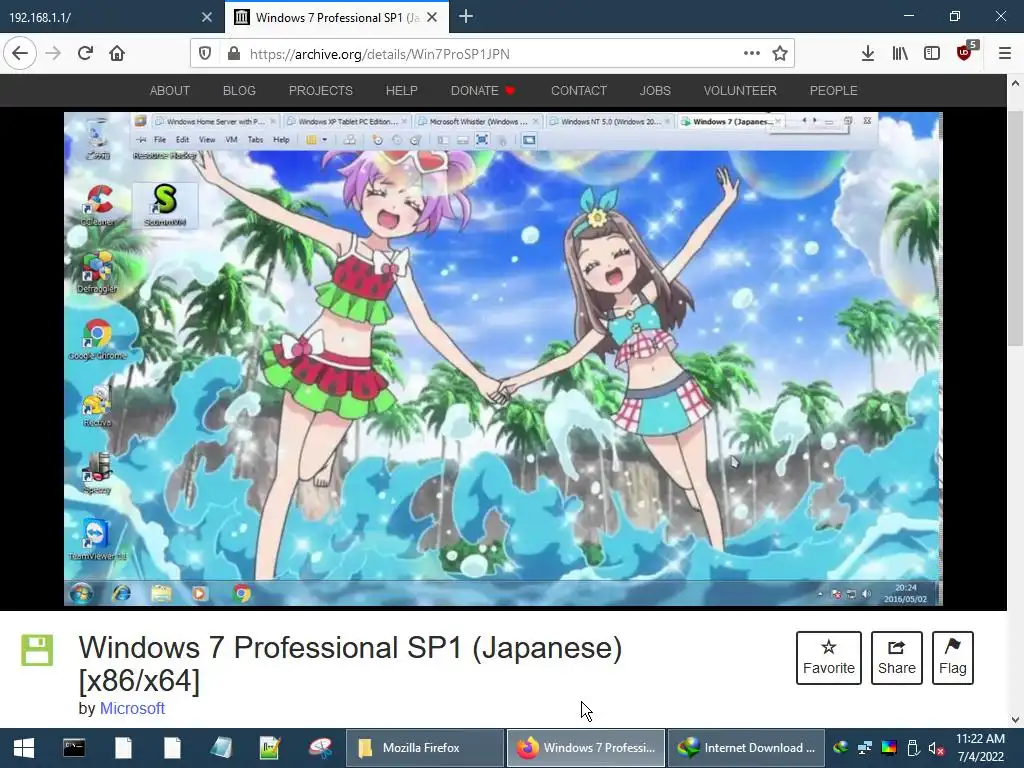The width and height of the screenshot is (1024, 768).
Task: Click the Share button
Action: pyautogui.click(x=897, y=658)
